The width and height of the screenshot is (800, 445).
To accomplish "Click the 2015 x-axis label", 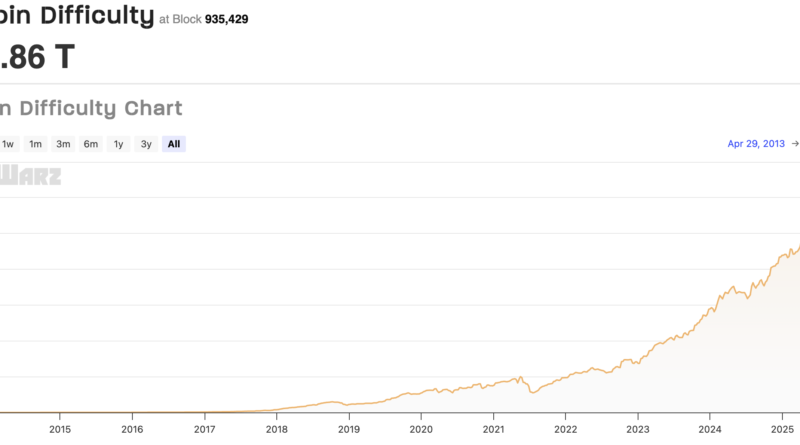I will coord(59,430).
